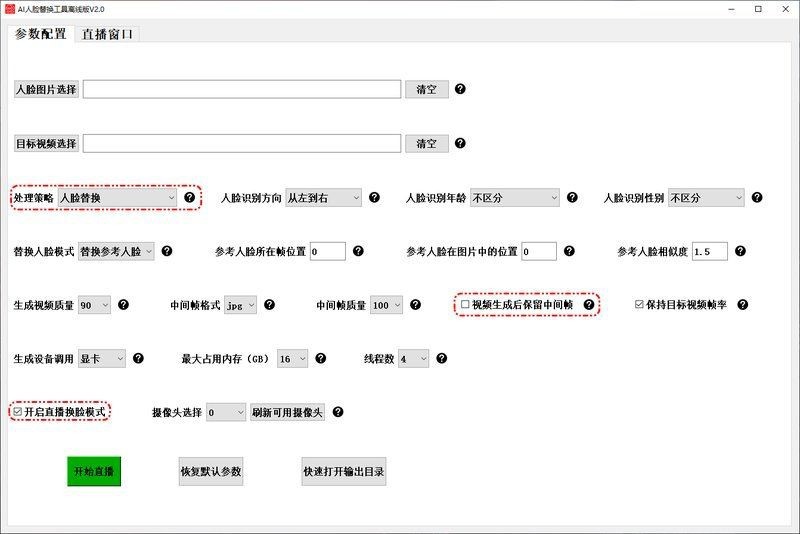Open 线程数 dropdown showing 4

414,359
